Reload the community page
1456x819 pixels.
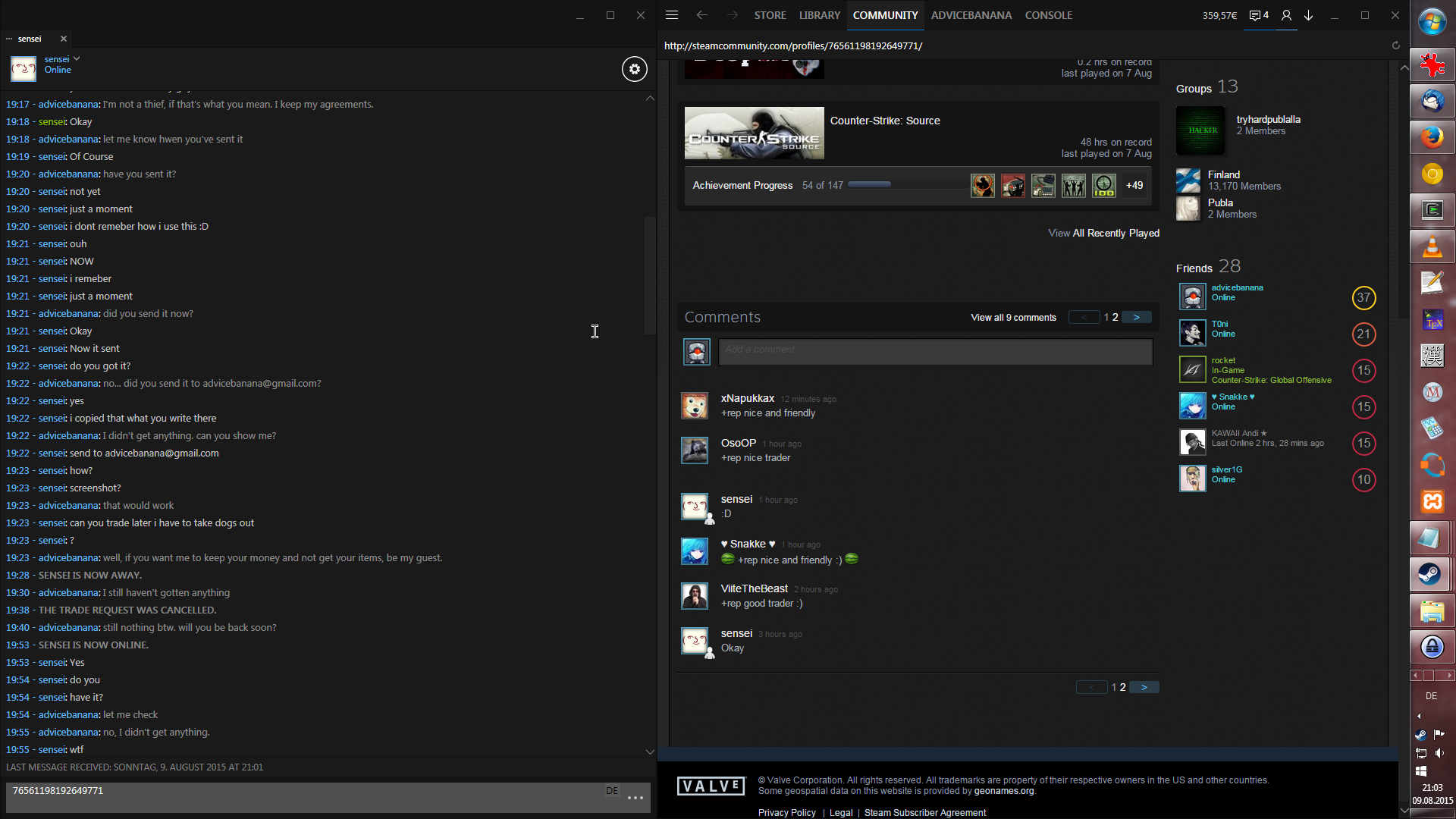click(x=1395, y=45)
